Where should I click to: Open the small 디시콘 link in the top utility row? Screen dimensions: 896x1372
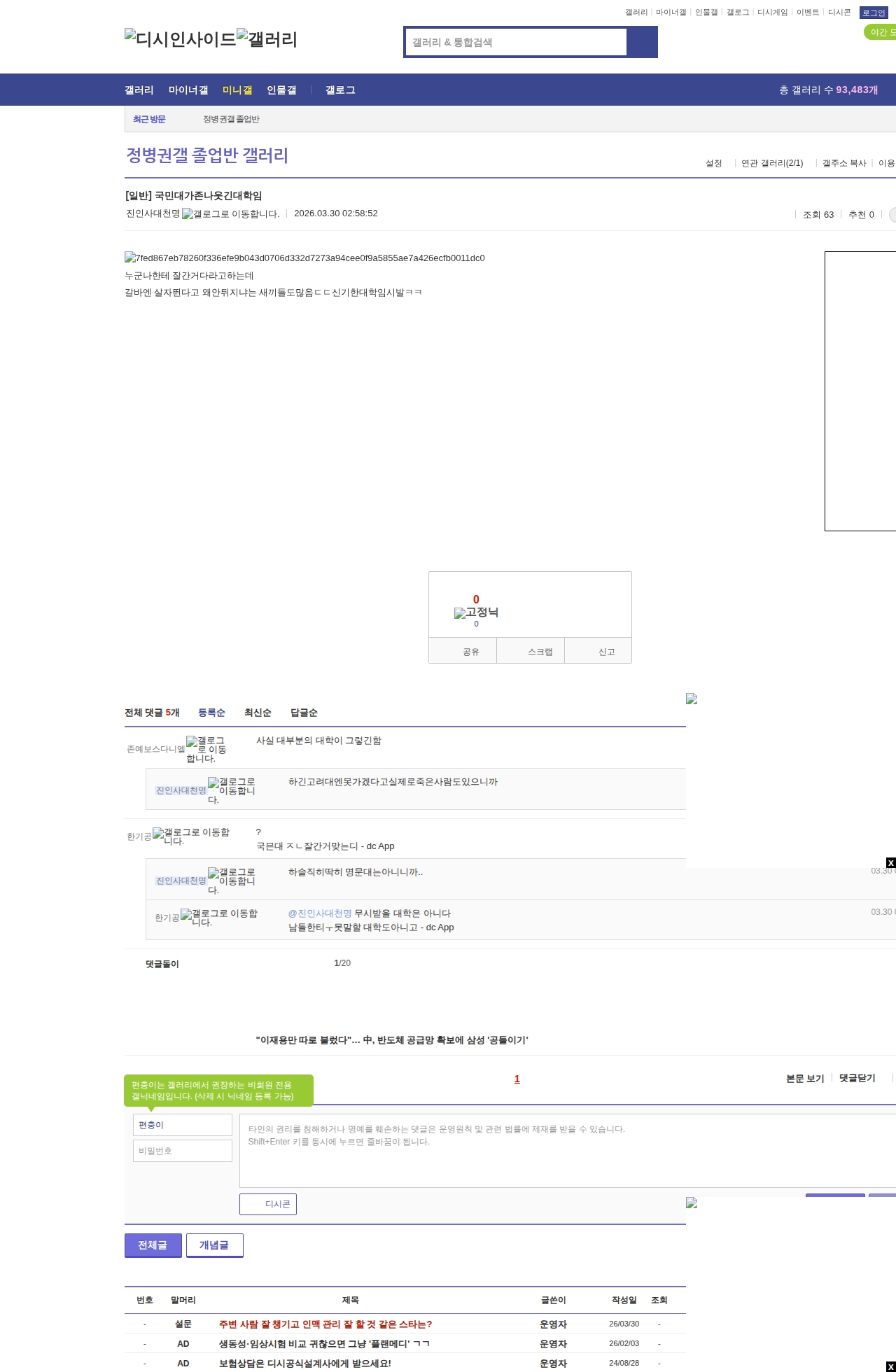click(x=839, y=13)
